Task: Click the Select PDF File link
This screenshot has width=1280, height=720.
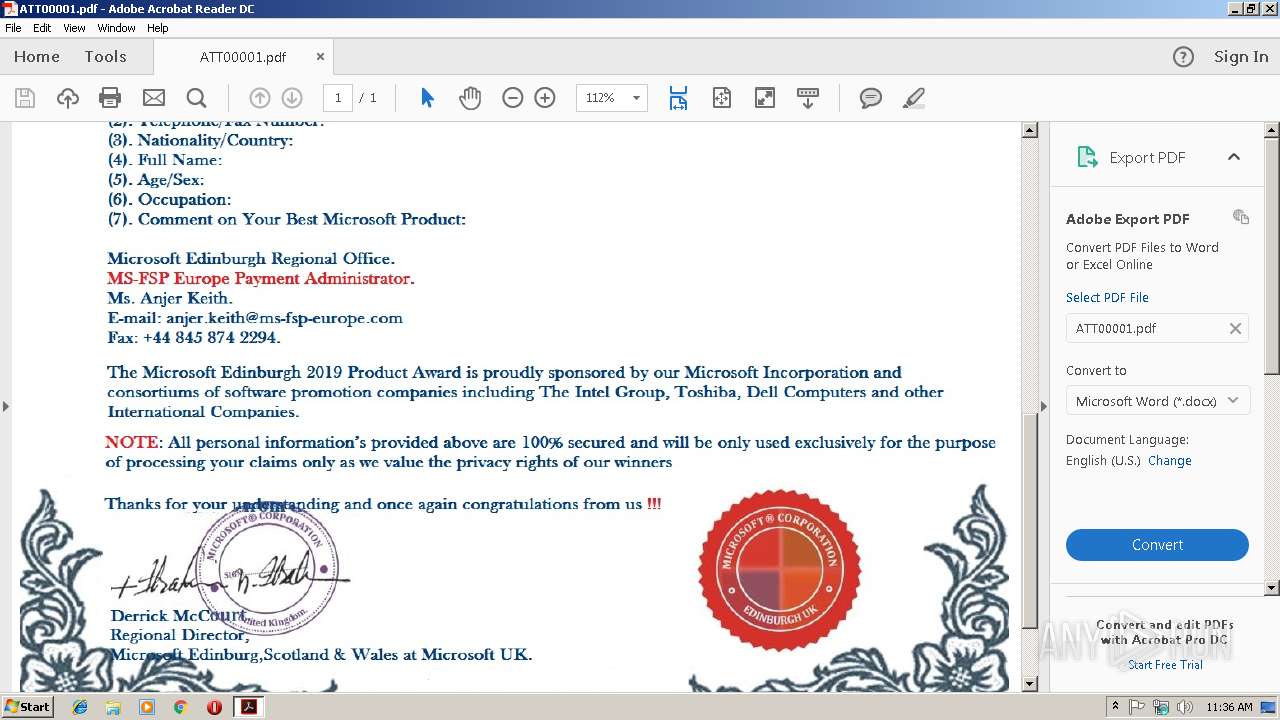Action: tap(1107, 297)
